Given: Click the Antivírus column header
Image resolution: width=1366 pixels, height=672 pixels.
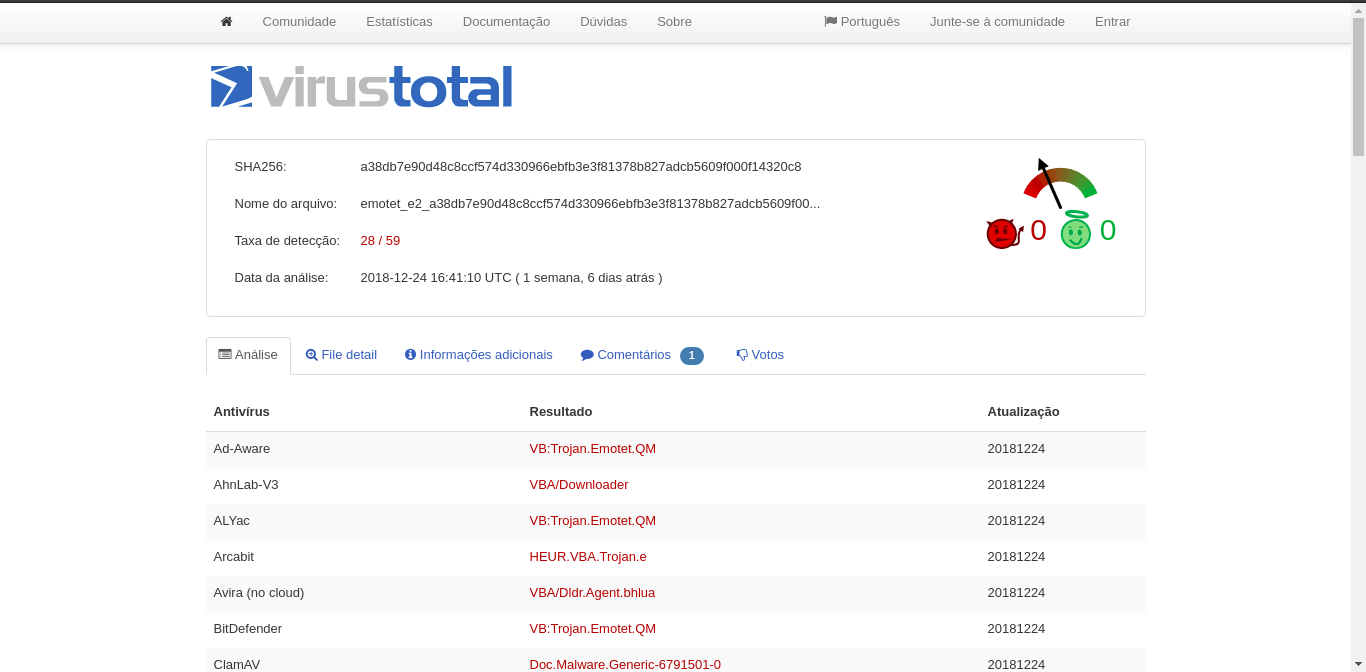Looking at the screenshot, I should [241, 412].
